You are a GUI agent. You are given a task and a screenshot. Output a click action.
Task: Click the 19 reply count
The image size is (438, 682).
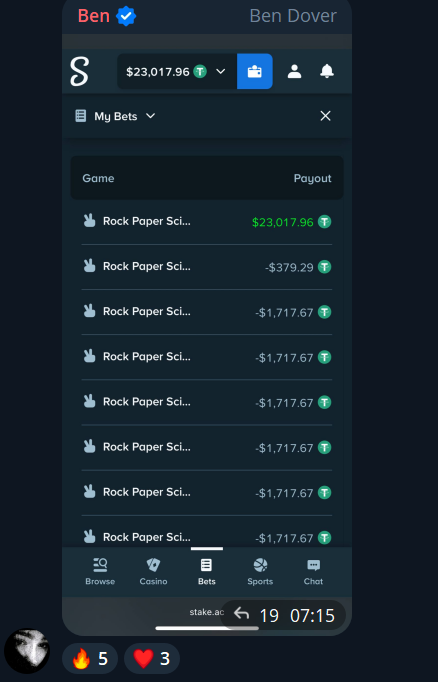[269, 615]
